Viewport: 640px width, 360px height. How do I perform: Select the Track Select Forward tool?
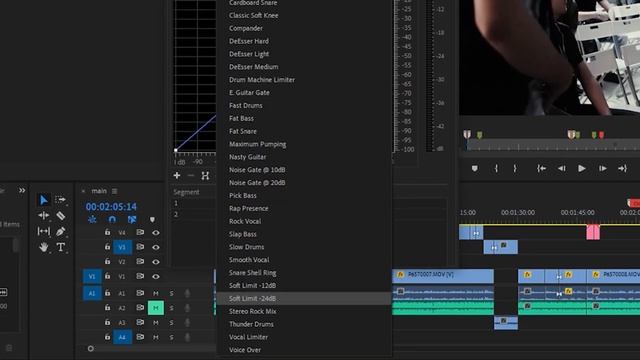click(x=60, y=200)
